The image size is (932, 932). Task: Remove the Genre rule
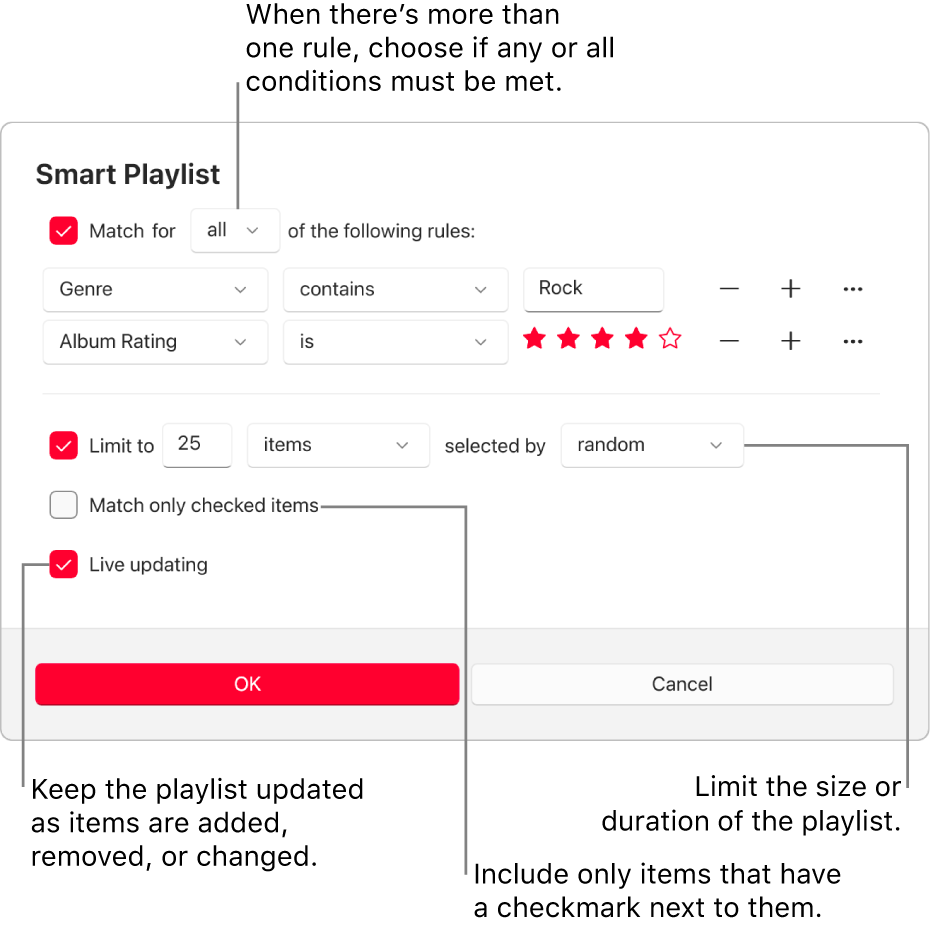pos(729,289)
